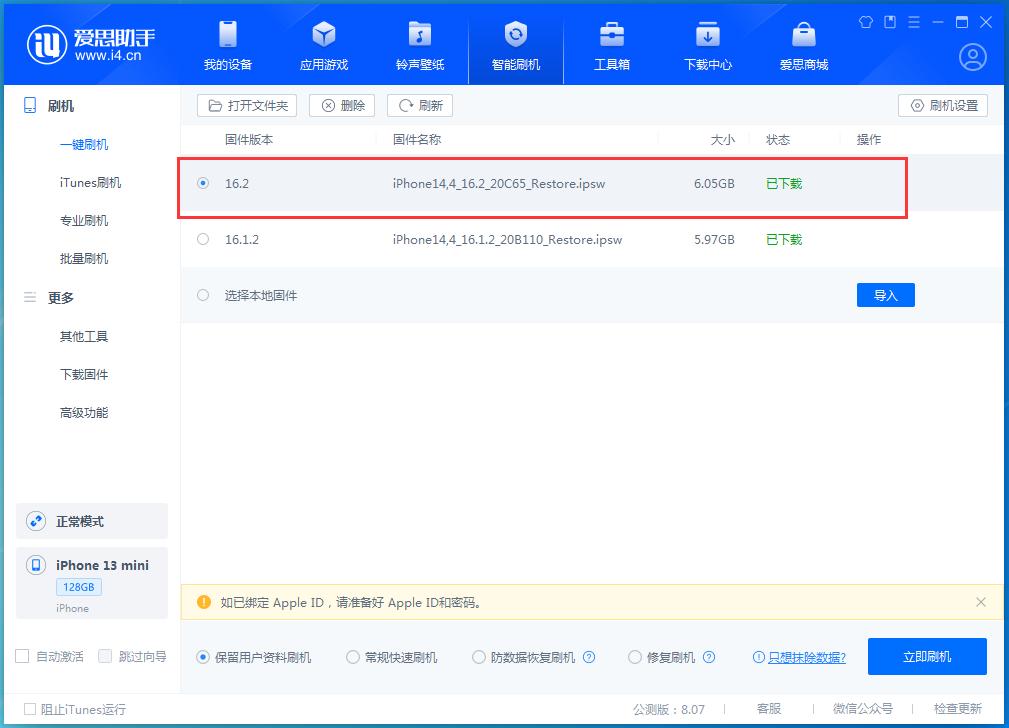Screen dimensions: 1009x728
Task: Open the 铃声壁纸 (Ringtones & Wallpapers) section
Action: point(419,45)
